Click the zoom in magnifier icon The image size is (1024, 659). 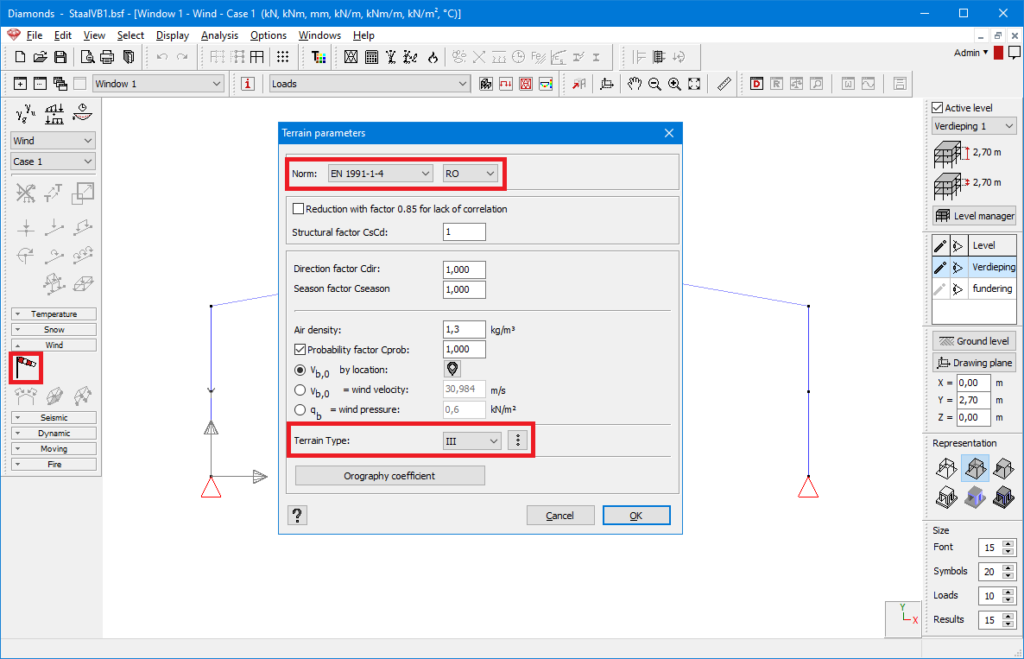[675, 84]
